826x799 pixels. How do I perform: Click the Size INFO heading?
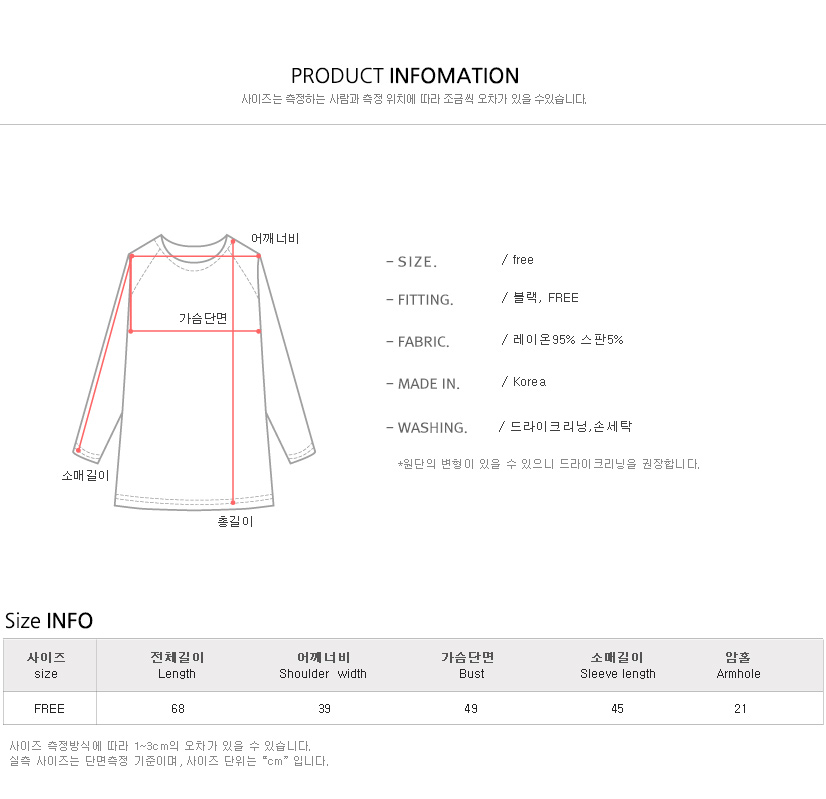coord(48,620)
